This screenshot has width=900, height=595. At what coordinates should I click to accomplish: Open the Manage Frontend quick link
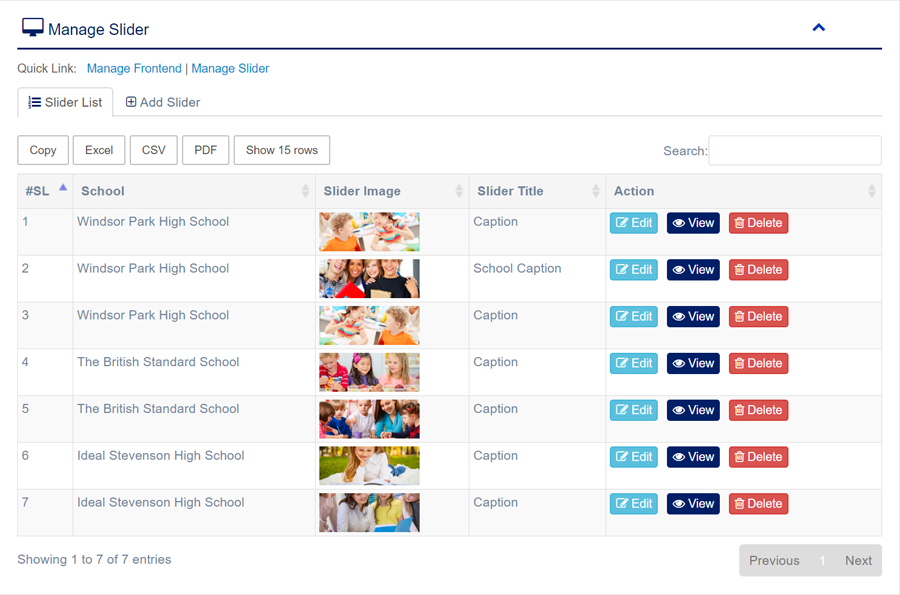(134, 69)
